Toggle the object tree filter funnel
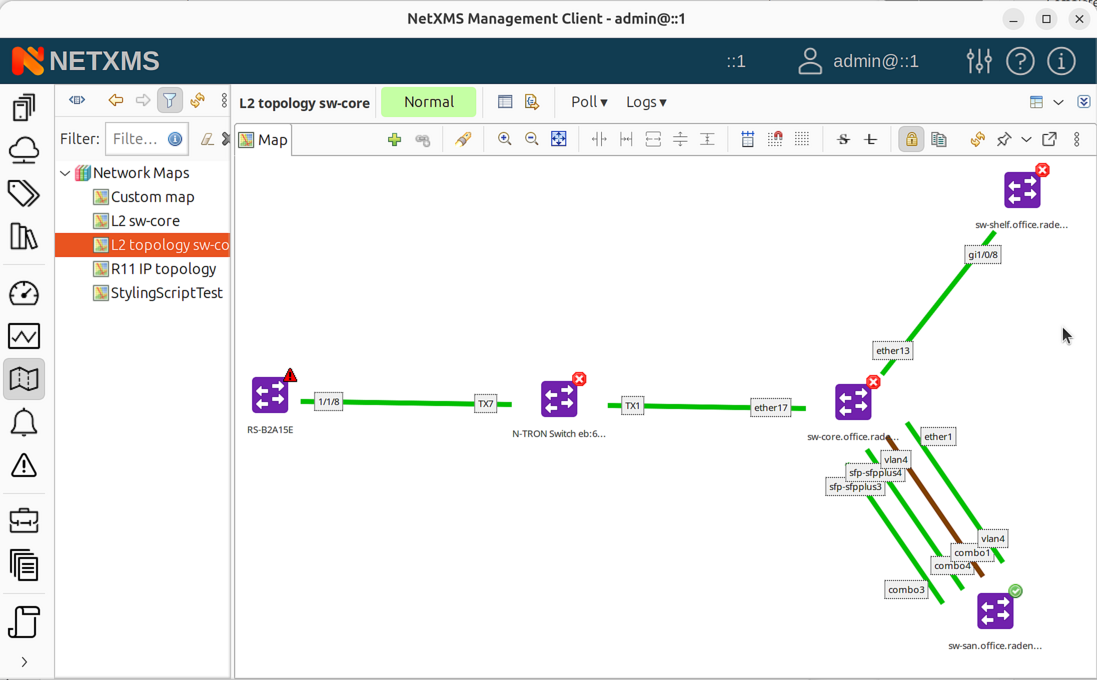This screenshot has height=680, width=1097. pyautogui.click(x=170, y=101)
